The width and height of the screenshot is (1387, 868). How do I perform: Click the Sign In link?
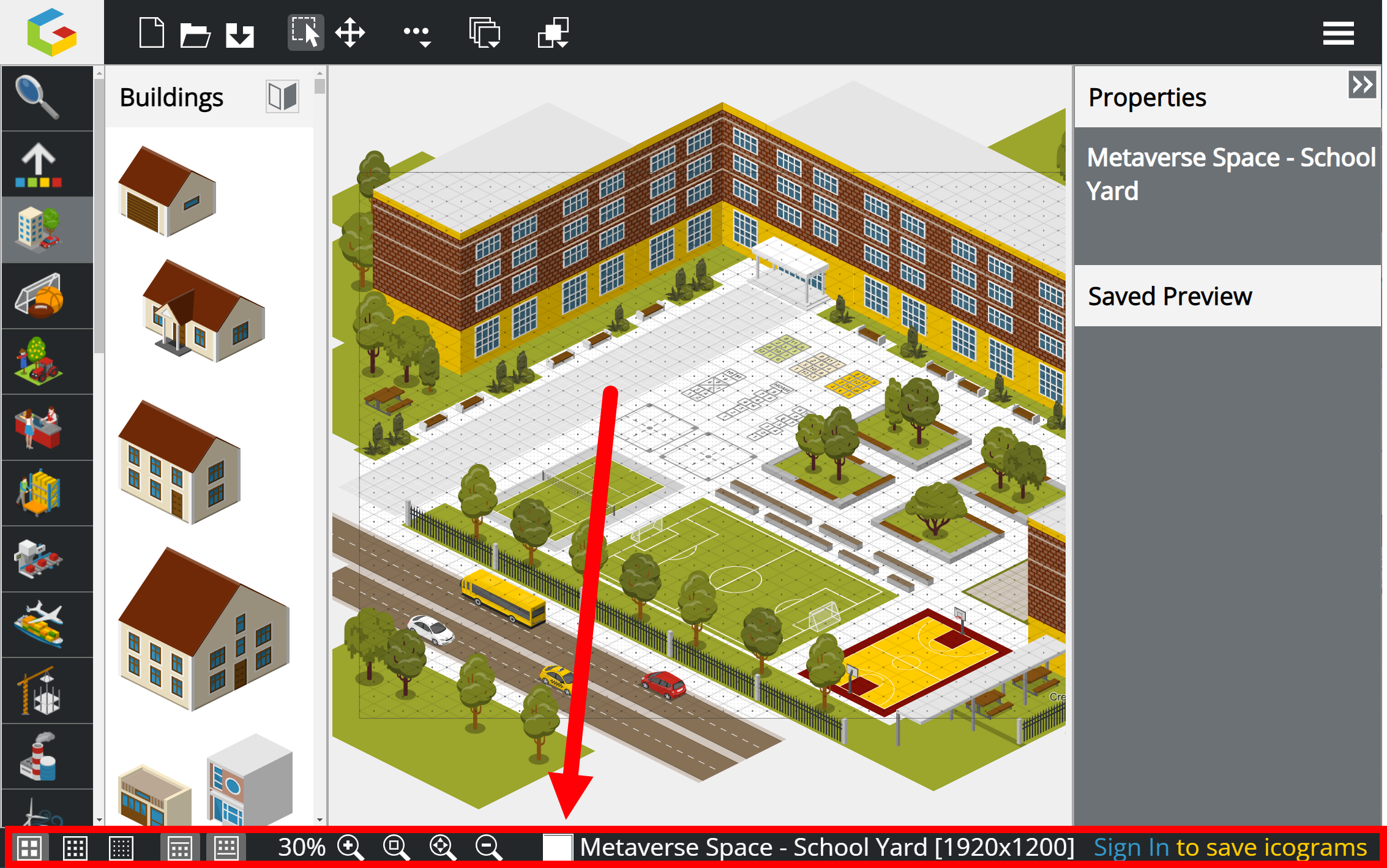(x=1131, y=848)
